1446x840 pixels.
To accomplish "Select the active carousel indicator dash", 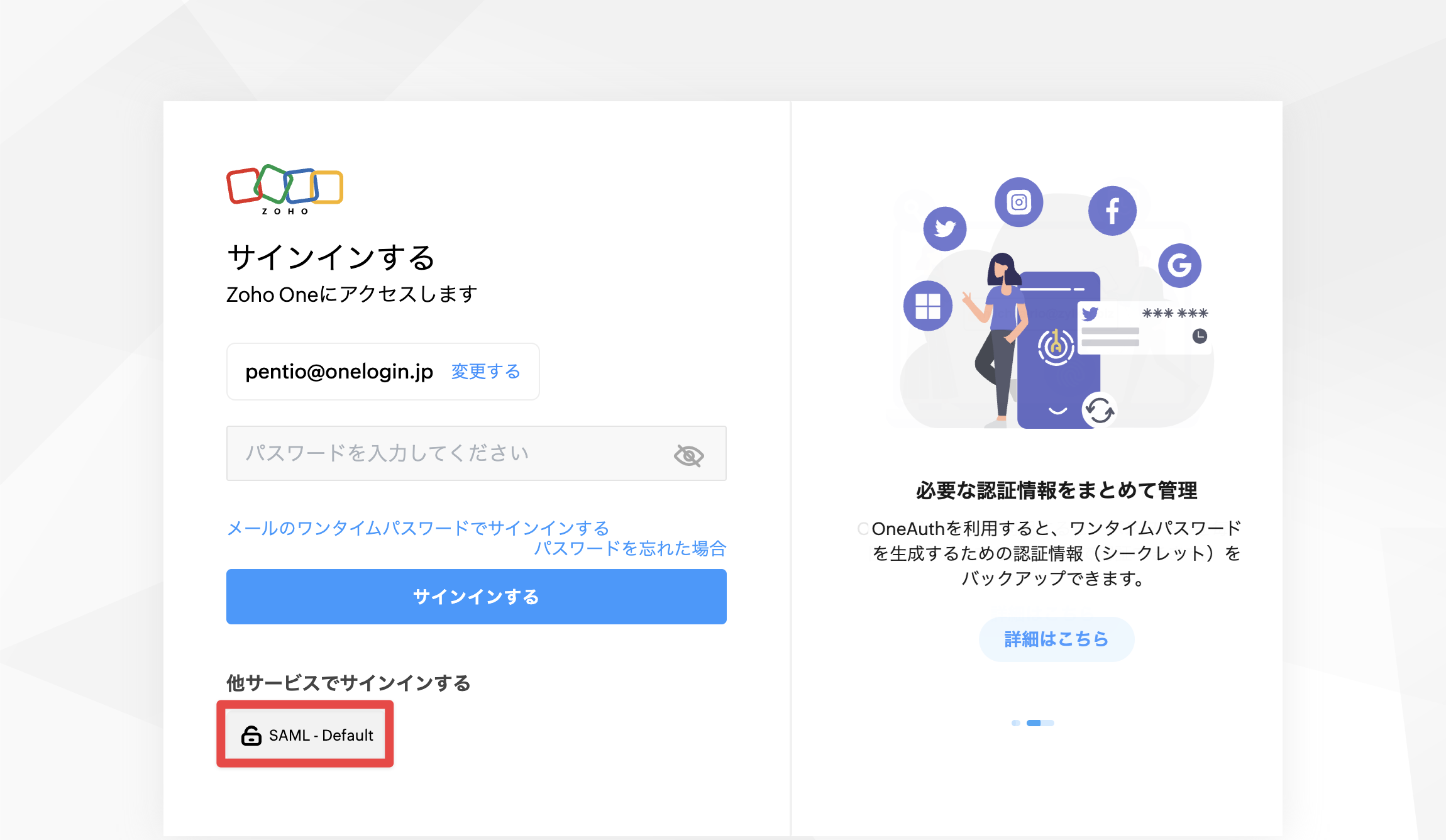I will pos(1040,723).
